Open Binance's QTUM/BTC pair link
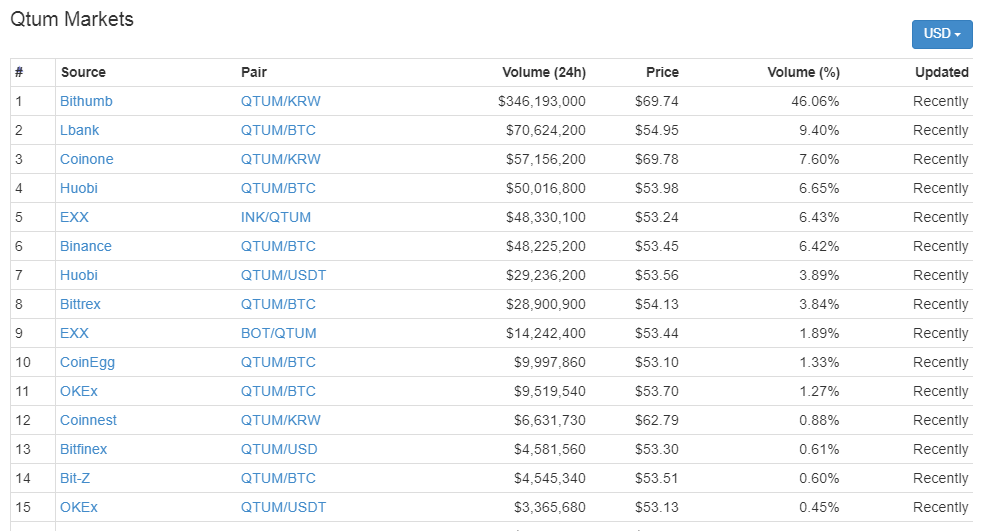This screenshot has width=982, height=531. [278, 246]
